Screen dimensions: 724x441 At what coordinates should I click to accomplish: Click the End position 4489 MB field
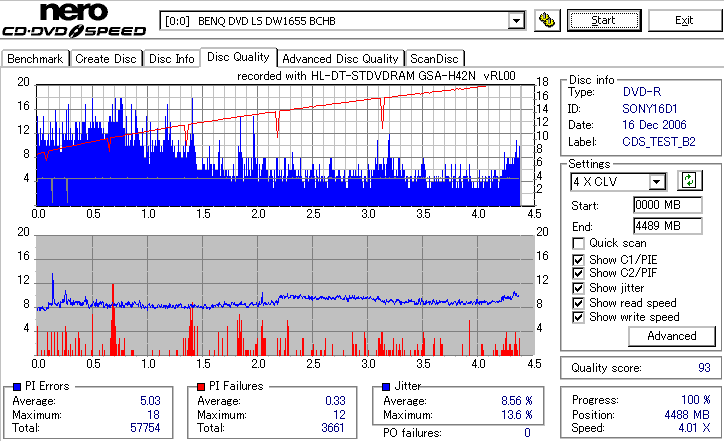click(x=668, y=226)
